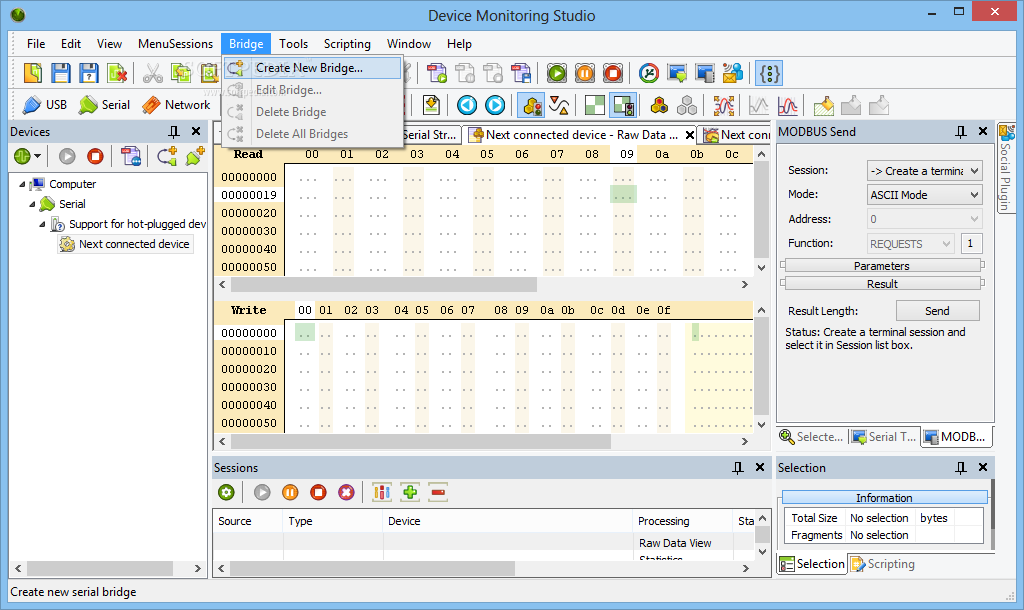Close the Devices panel
This screenshot has width=1024, height=610.
(x=196, y=132)
